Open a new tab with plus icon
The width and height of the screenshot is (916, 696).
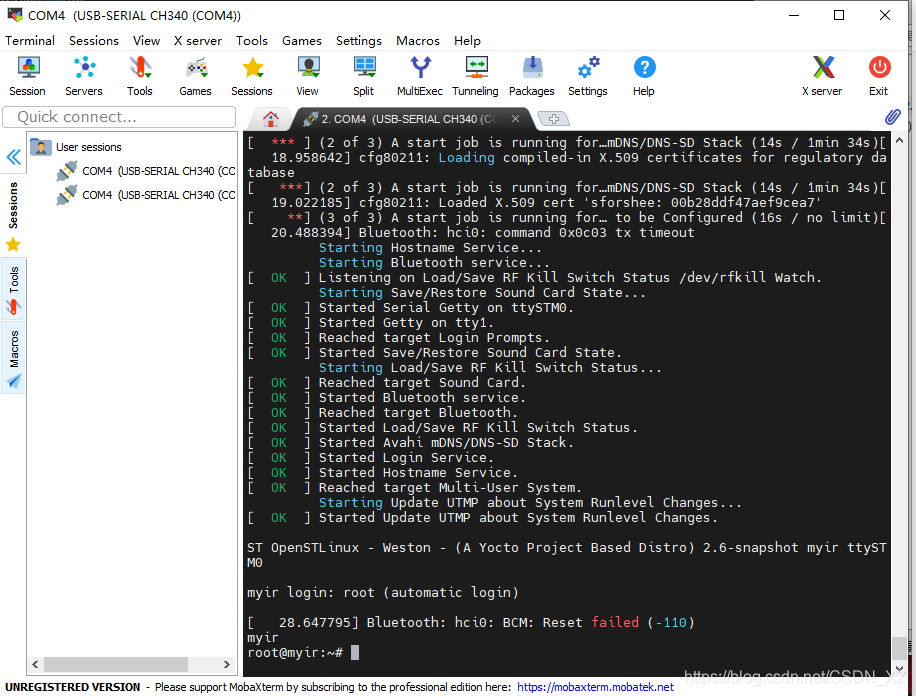[553, 119]
